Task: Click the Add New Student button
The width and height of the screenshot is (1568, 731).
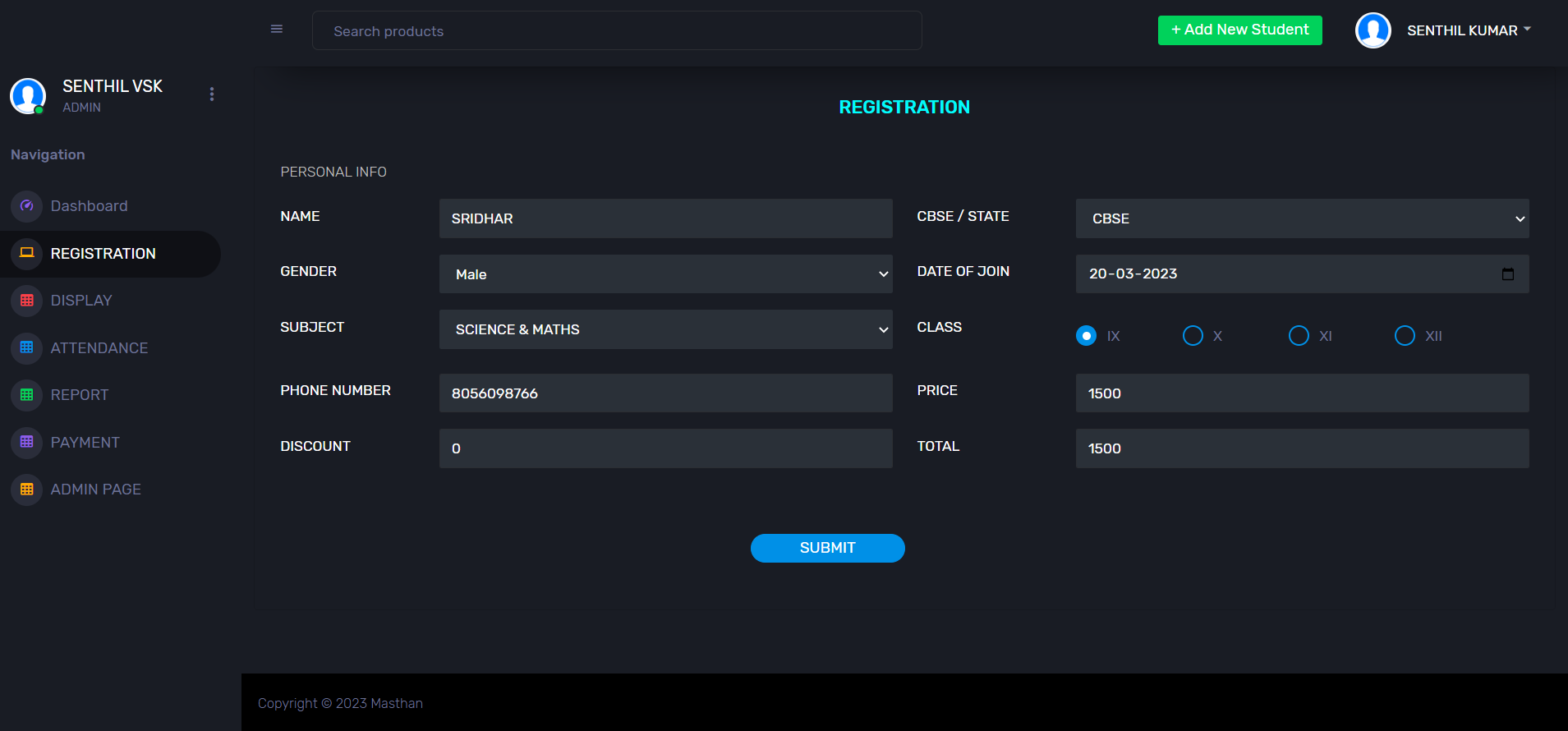Action: coord(1239,30)
